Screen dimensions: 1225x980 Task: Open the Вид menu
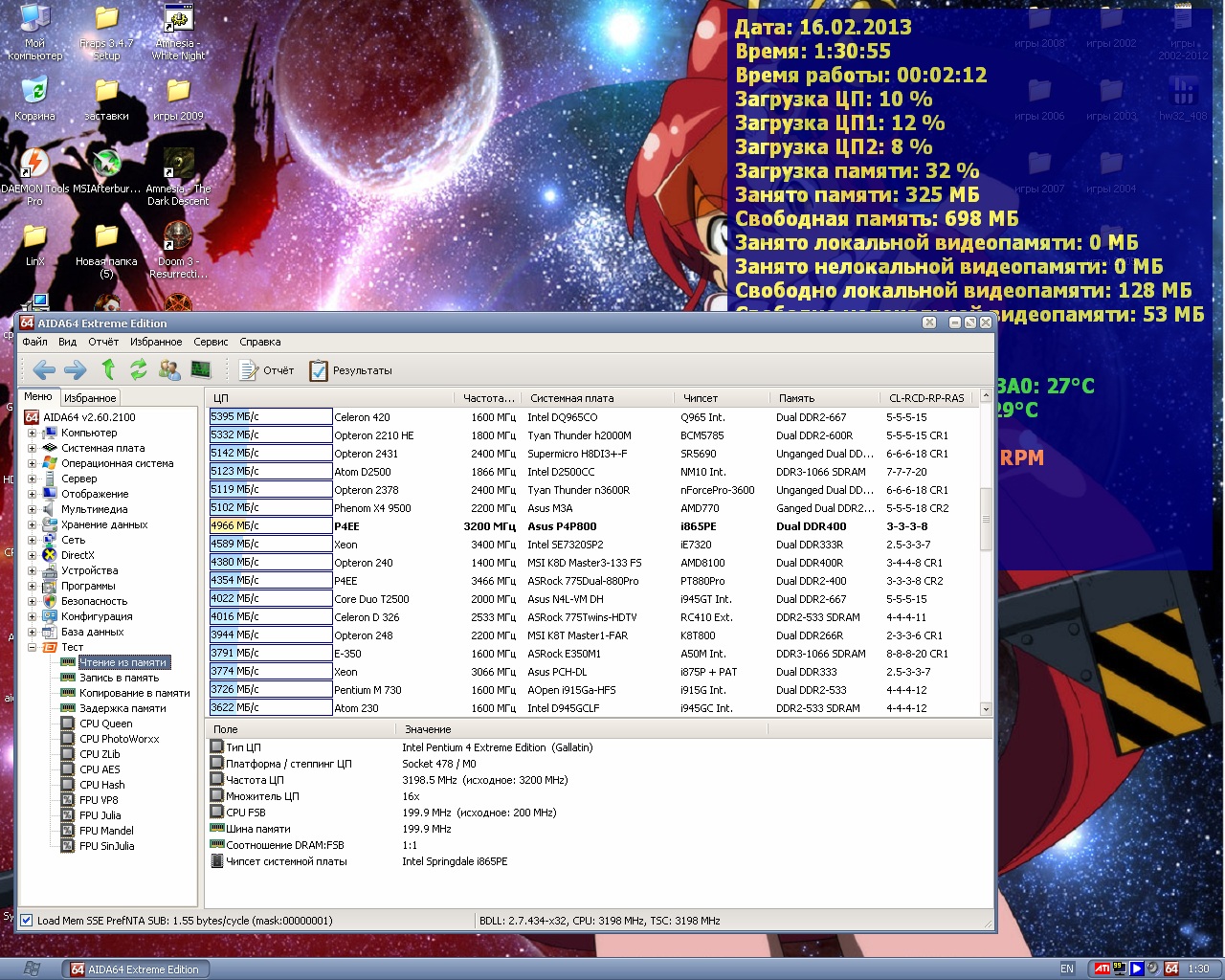67,342
